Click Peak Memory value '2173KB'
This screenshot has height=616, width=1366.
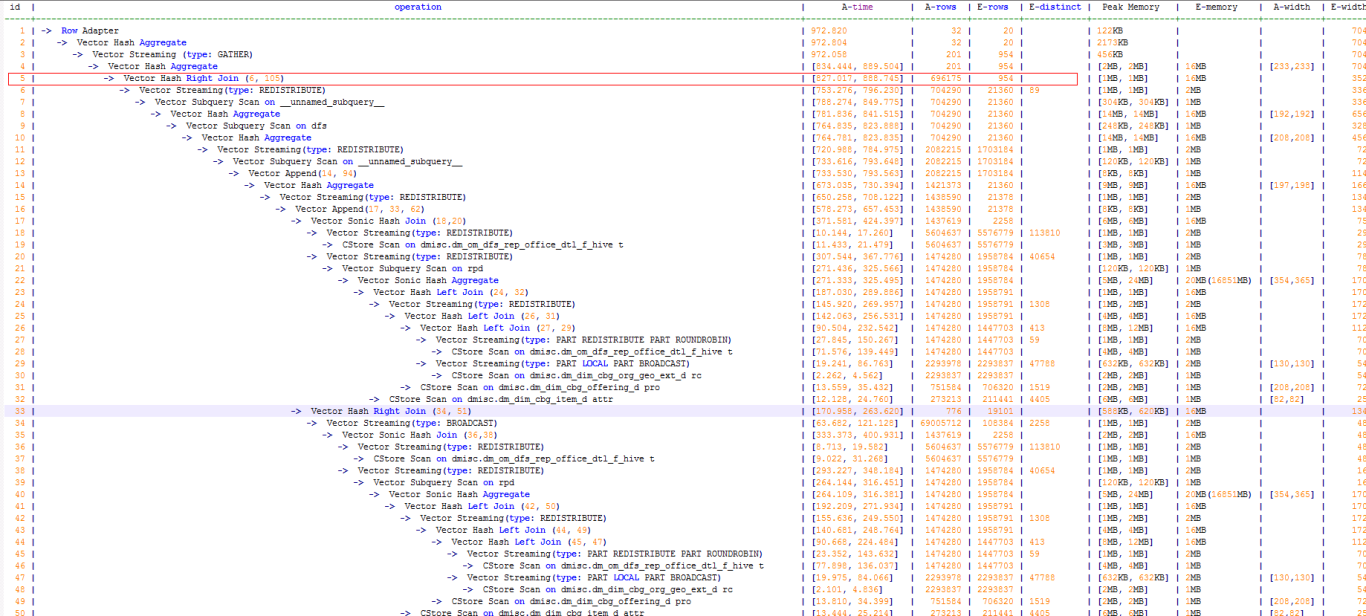pos(1113,43)
